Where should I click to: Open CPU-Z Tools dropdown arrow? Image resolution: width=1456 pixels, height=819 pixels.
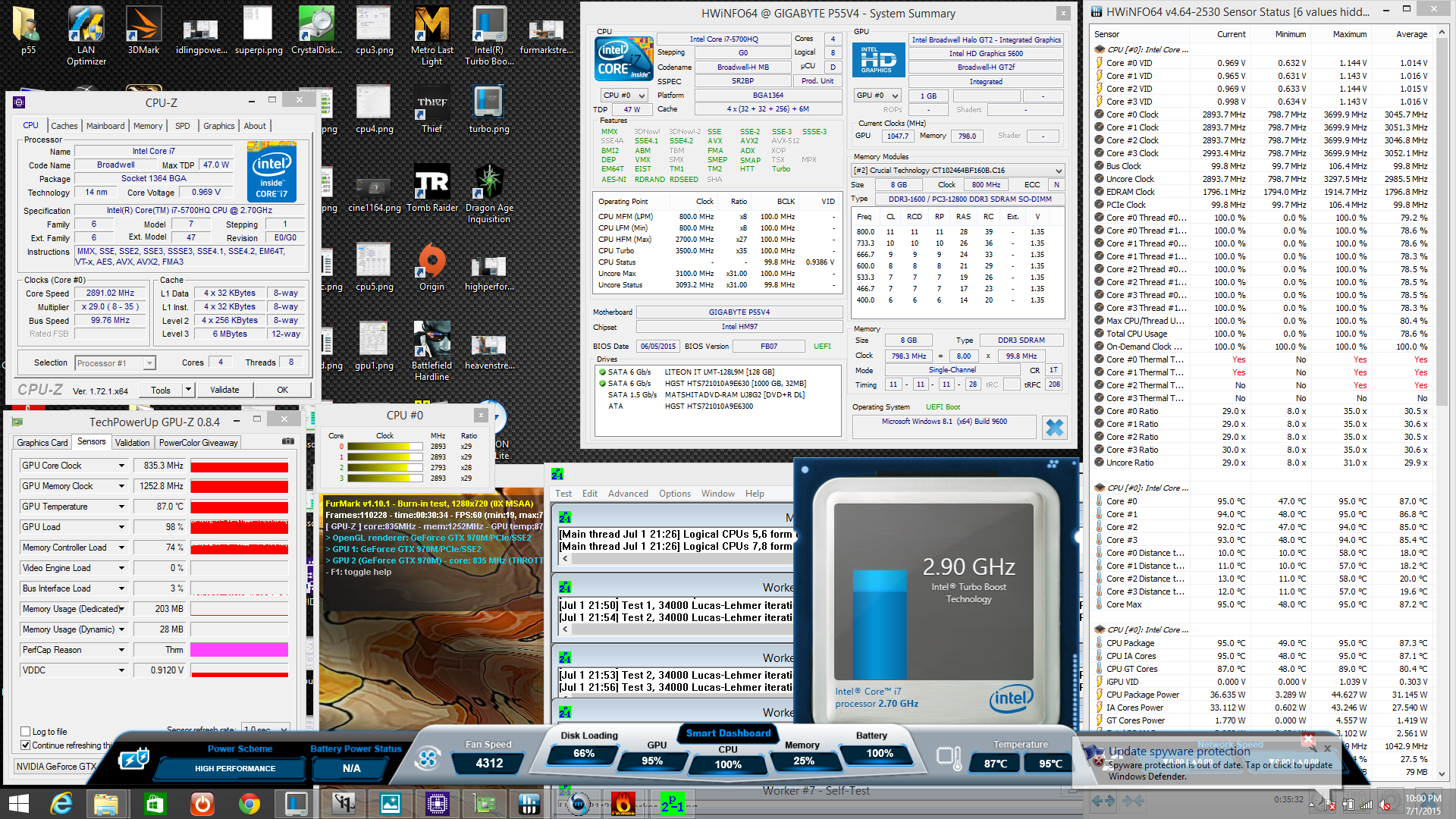188,390
